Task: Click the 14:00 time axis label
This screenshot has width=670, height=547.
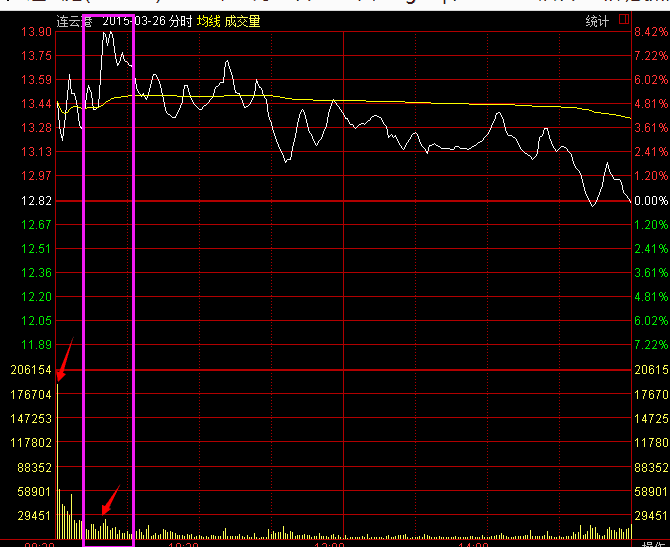Action: coord(472,545)
